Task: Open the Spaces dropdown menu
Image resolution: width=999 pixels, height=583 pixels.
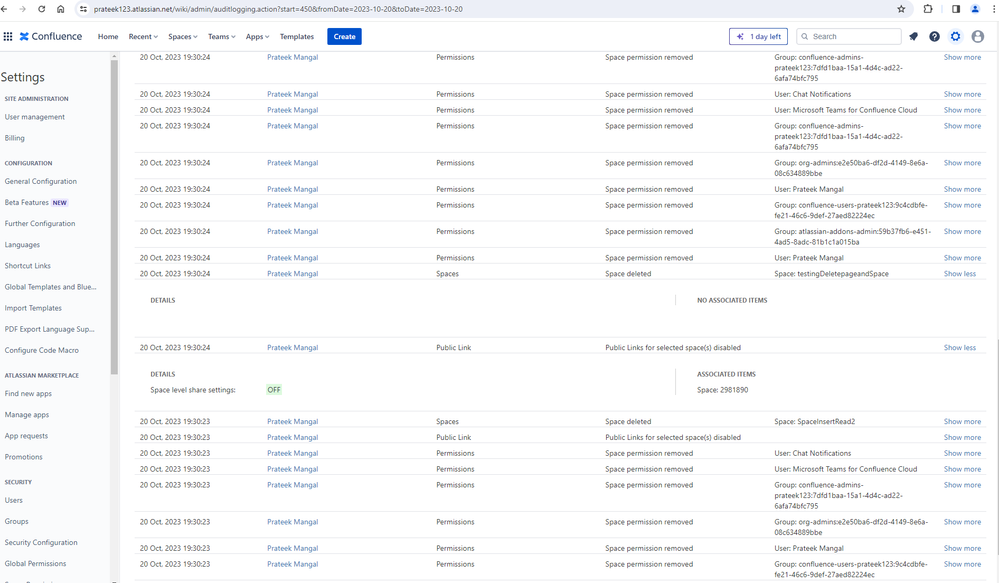Action: coord(183,36)
